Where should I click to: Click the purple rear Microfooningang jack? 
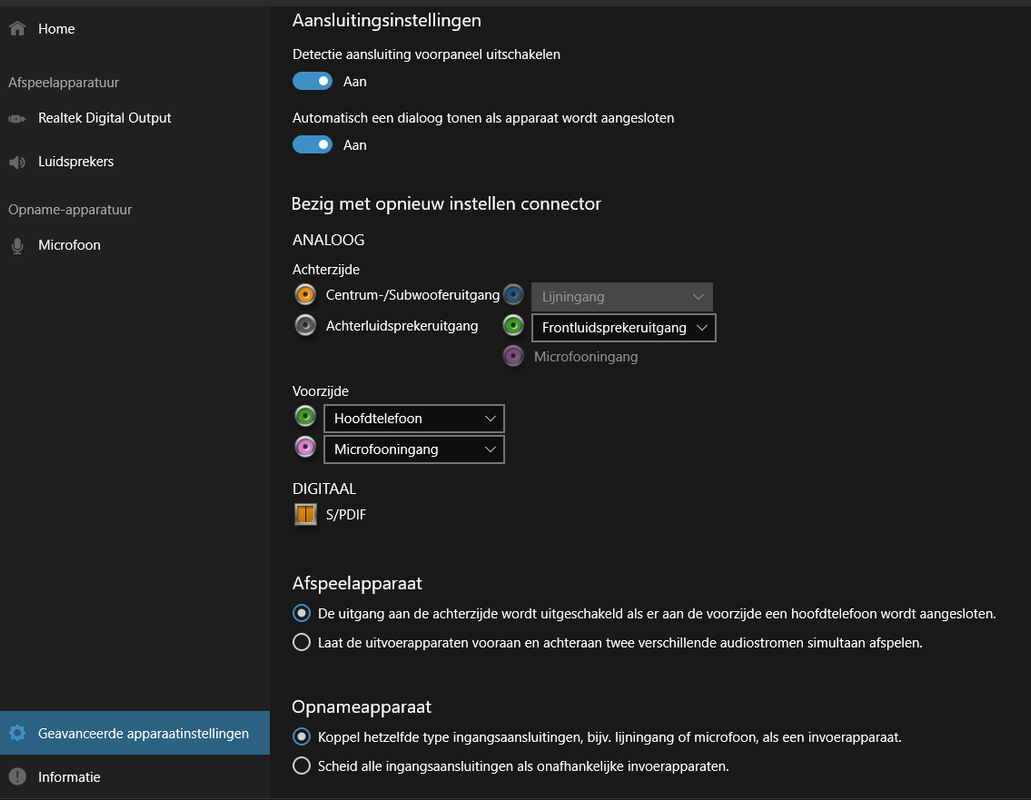click(x=513, y=356)
